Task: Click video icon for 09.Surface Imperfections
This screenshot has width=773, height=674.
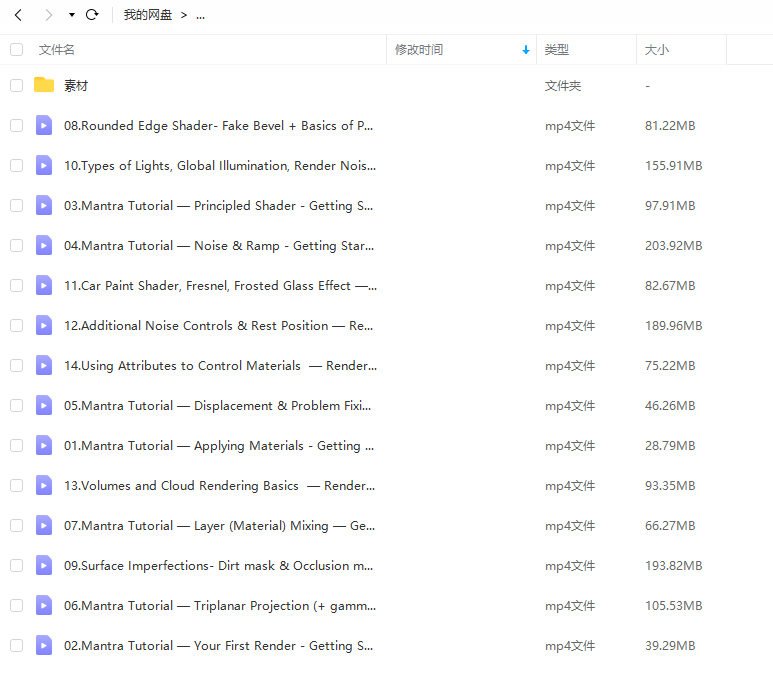Action: tap(44, 565)
